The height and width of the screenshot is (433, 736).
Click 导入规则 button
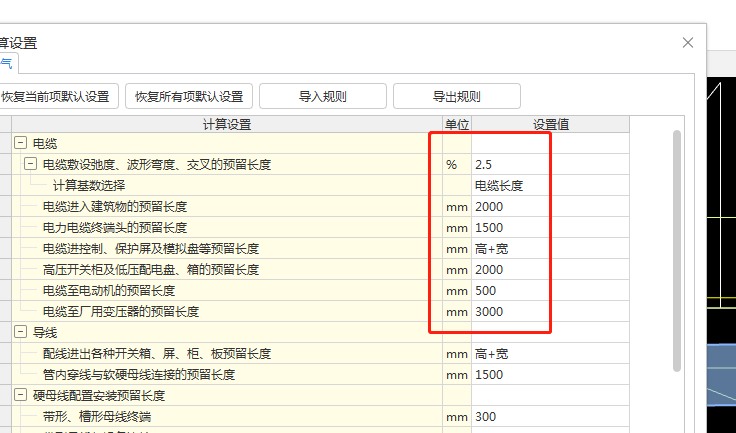[x=323, y=96]
